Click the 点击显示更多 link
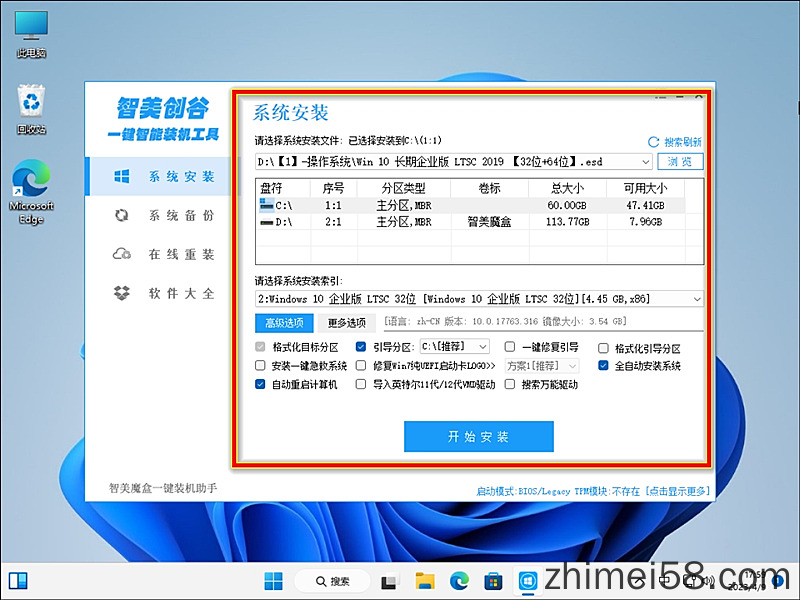This screenshot has width=800, height=600. pos(678,491)
